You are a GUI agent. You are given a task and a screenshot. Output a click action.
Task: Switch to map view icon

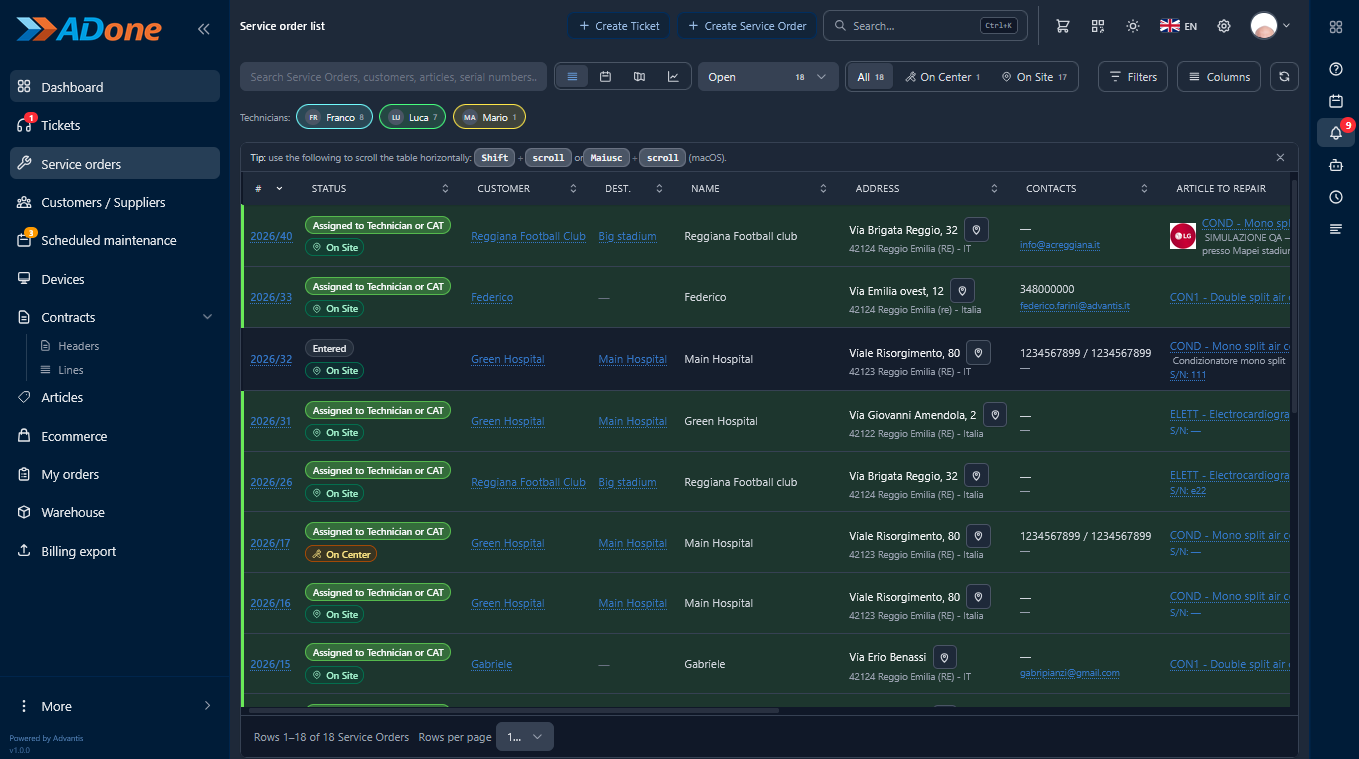point(639,77)
